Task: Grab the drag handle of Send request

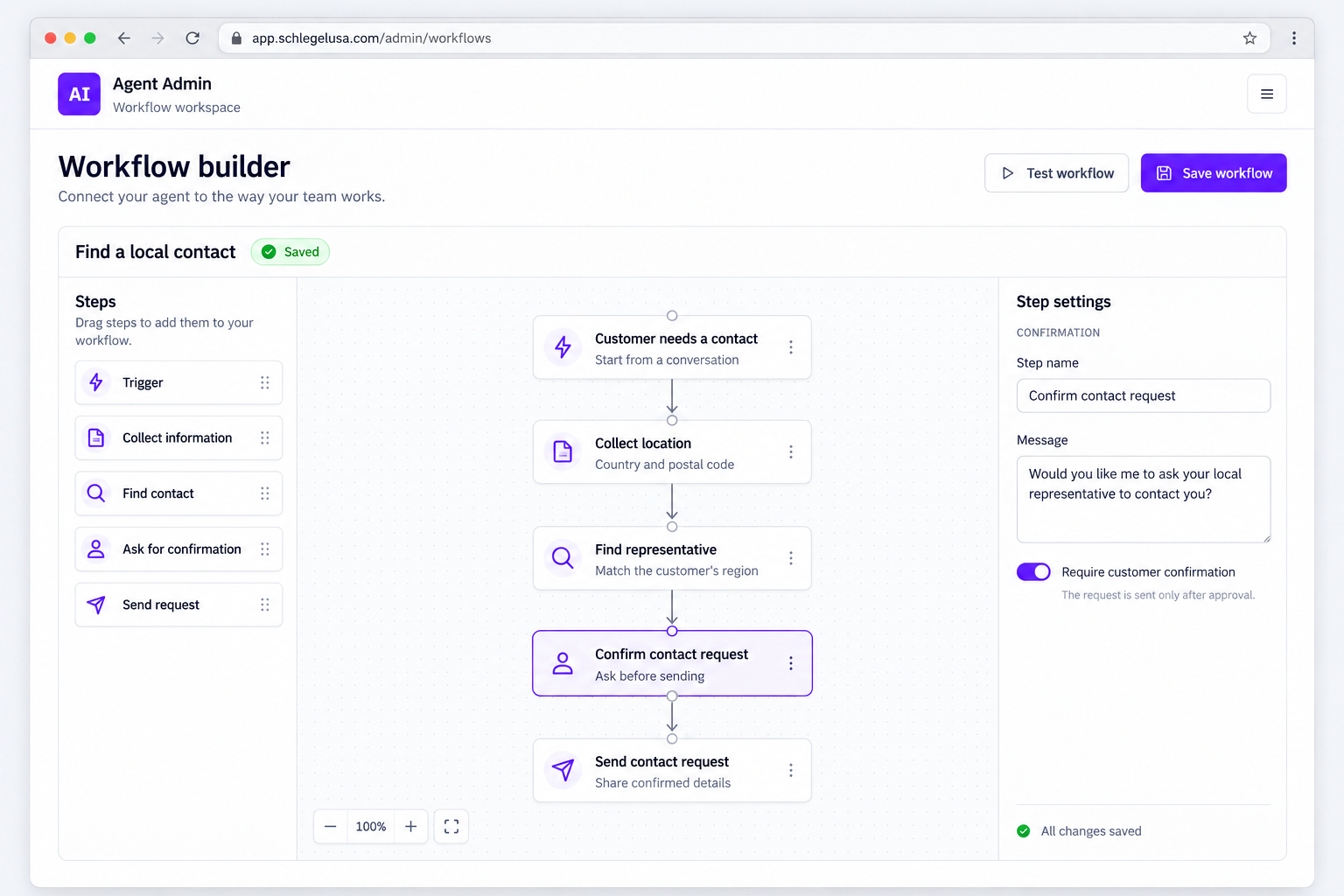Action: pyautogui.click(x=264, y=605)
